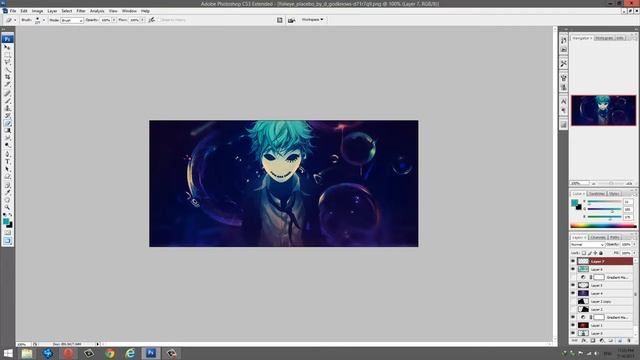Switch to the Channels tab

[x=598, y=237]
